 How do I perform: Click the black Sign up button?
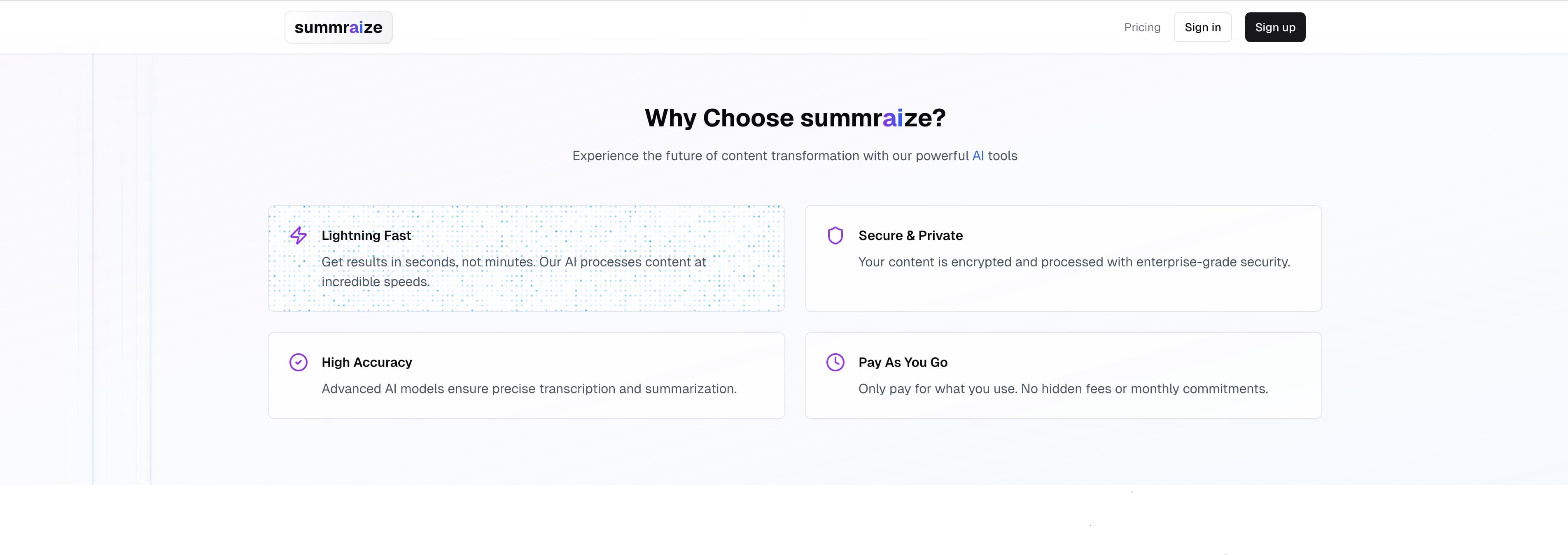1274,28
